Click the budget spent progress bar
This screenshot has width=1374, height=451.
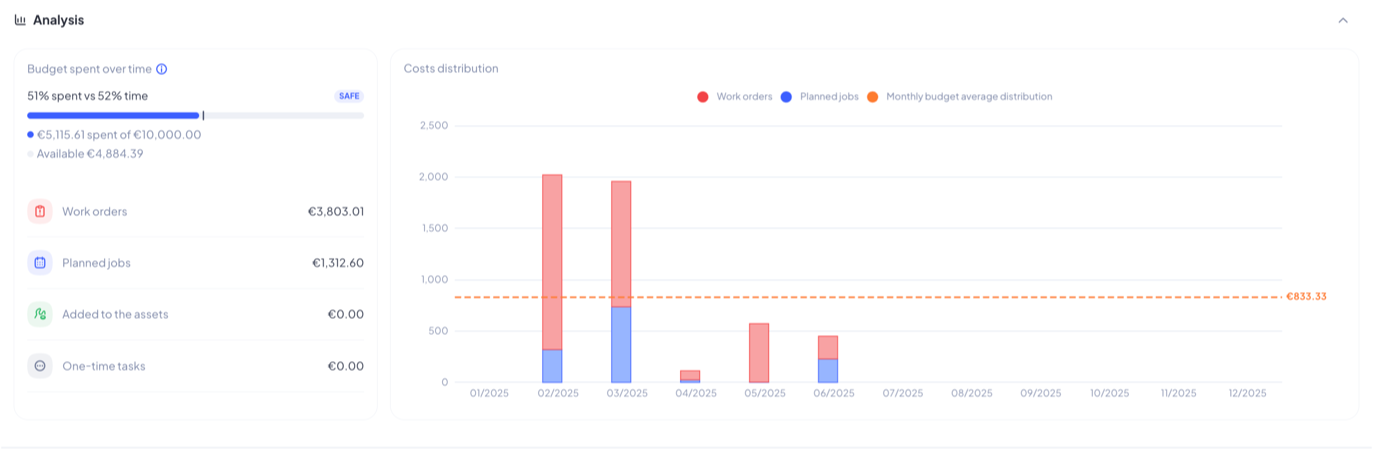point(195,116)
